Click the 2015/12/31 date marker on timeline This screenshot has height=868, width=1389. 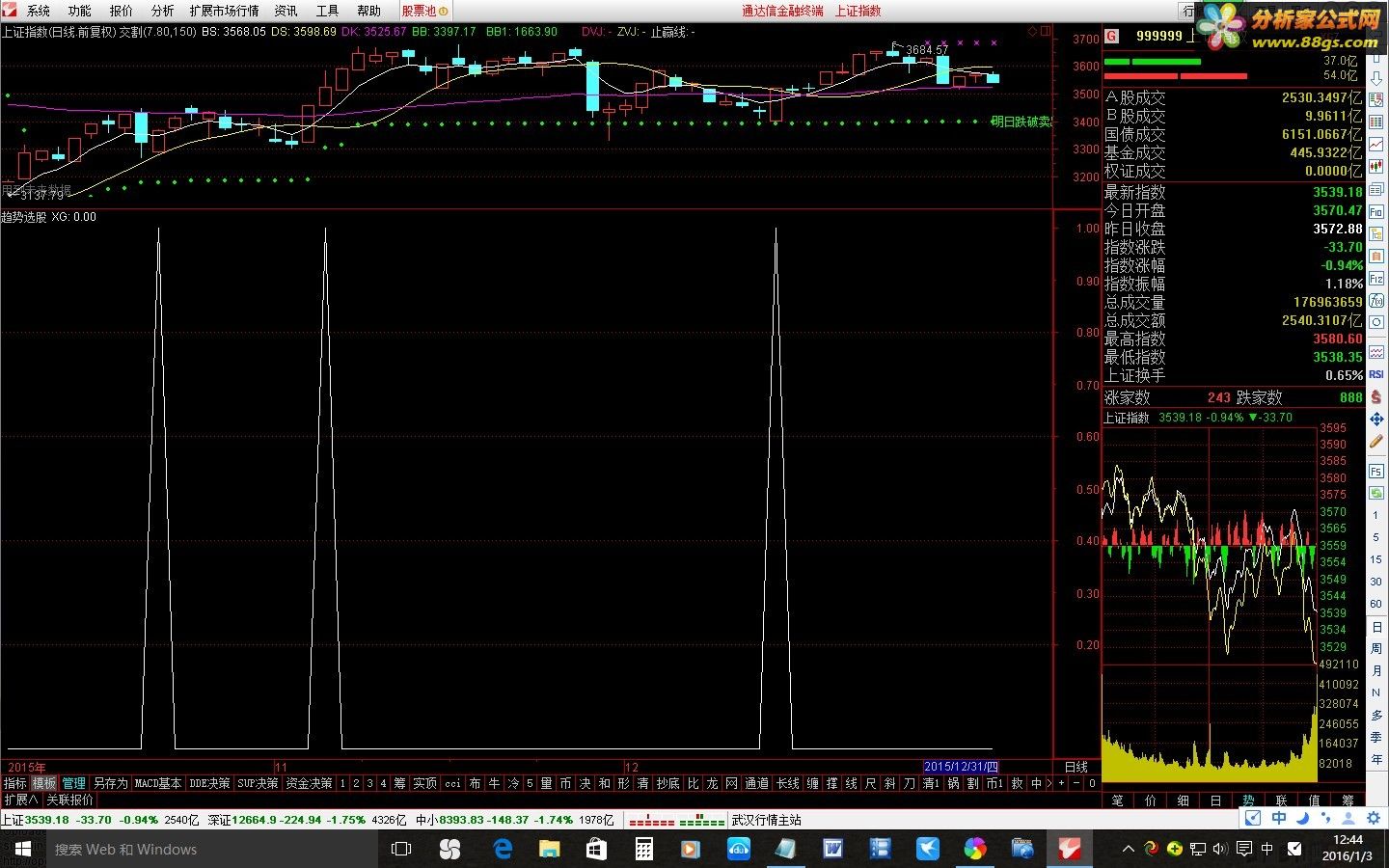tap(961, 767)
